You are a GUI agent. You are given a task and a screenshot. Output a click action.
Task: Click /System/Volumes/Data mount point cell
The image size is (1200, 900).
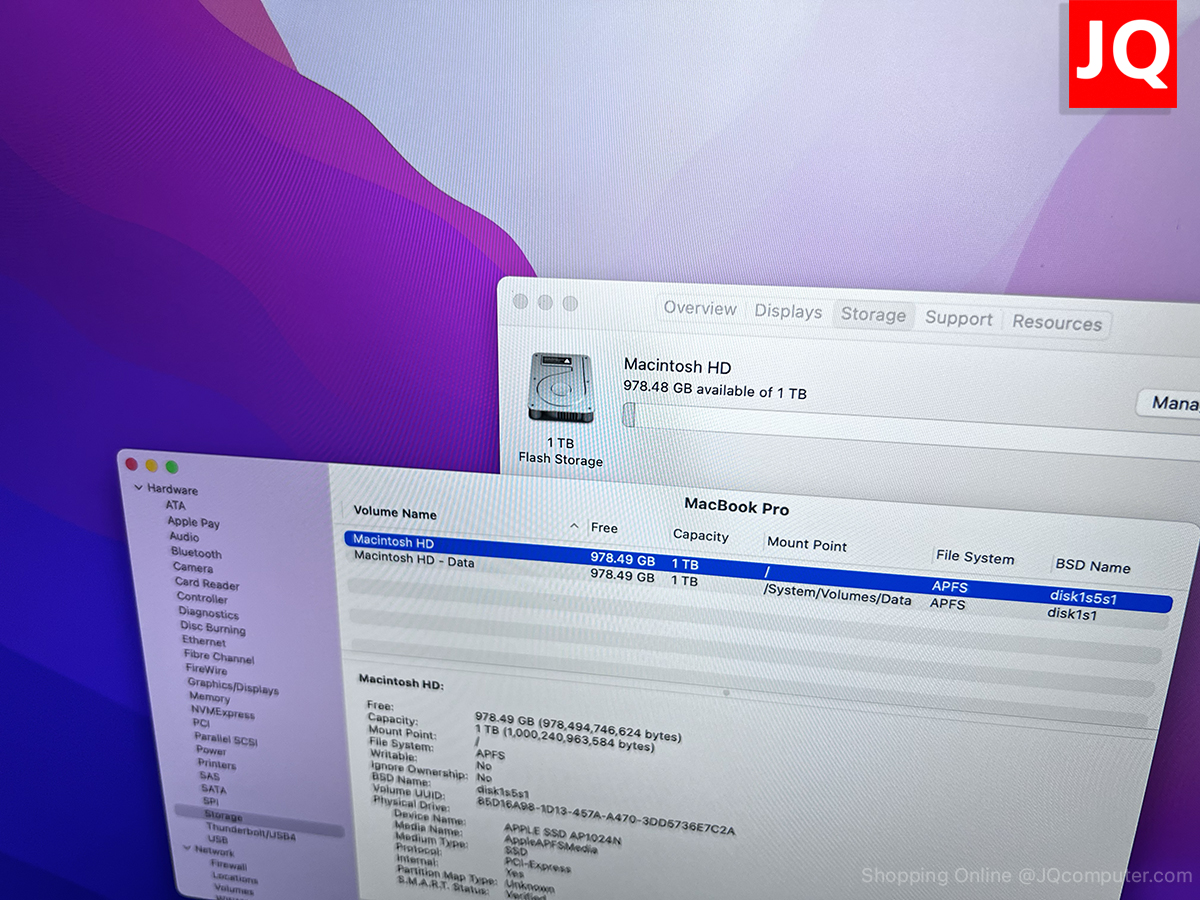click(x=837, y=595)
